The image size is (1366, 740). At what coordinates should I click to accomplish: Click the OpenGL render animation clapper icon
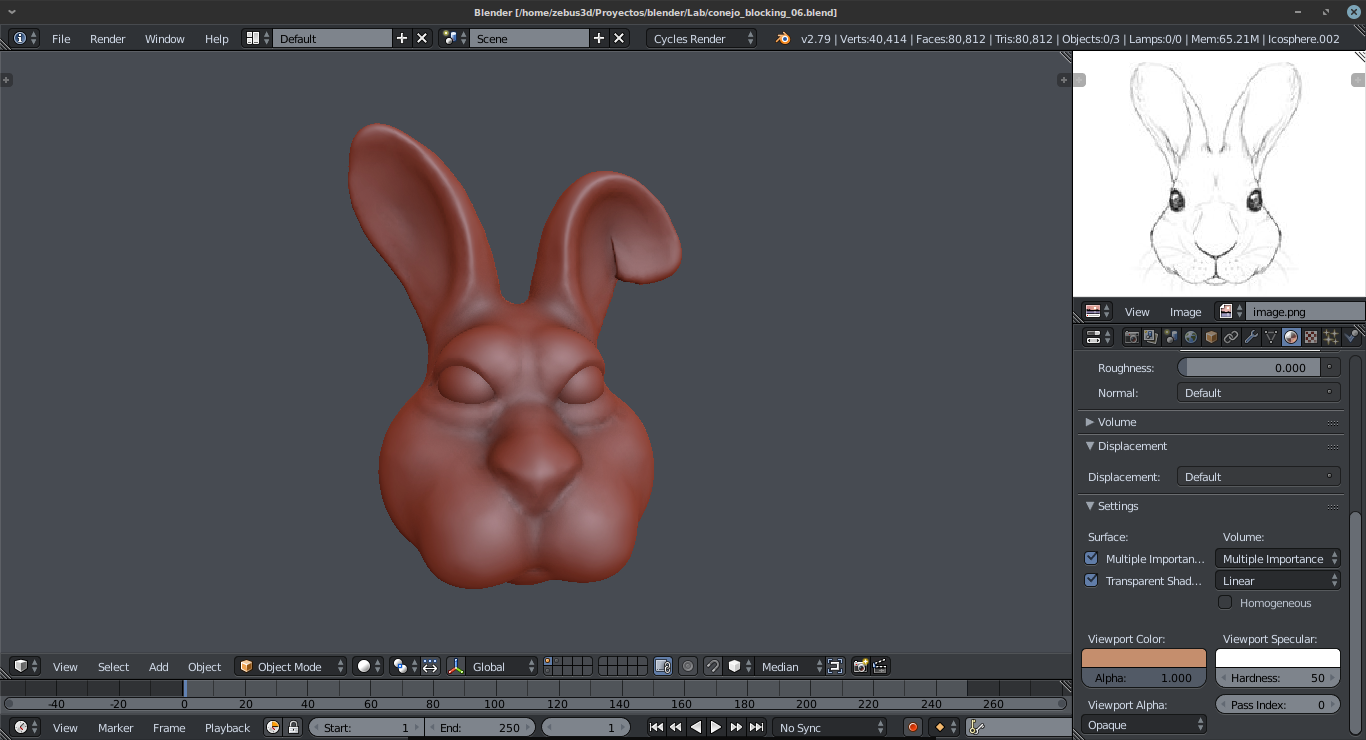[x=880, y=666]
